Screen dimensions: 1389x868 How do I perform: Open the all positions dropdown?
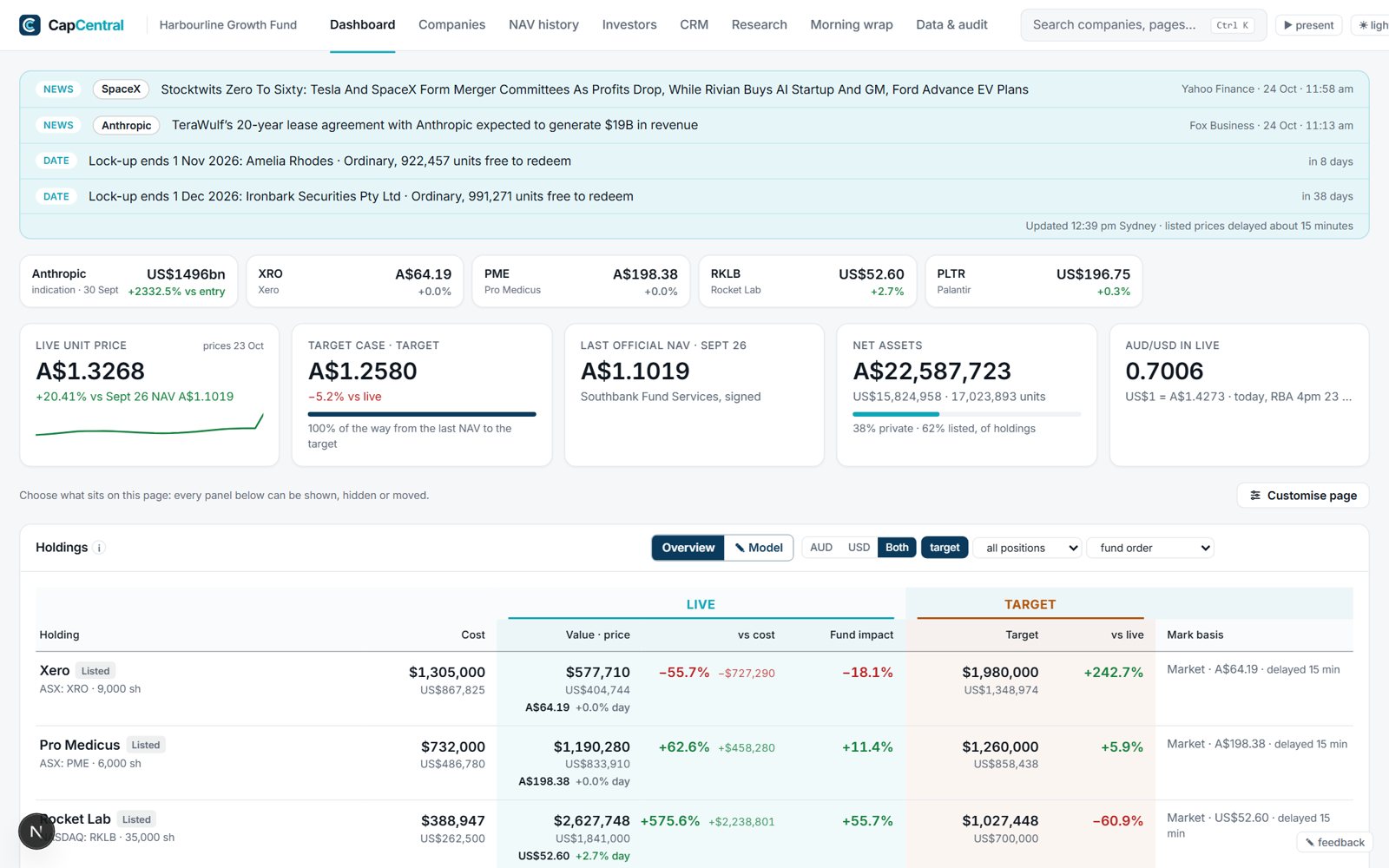[x=1028, y=548]
